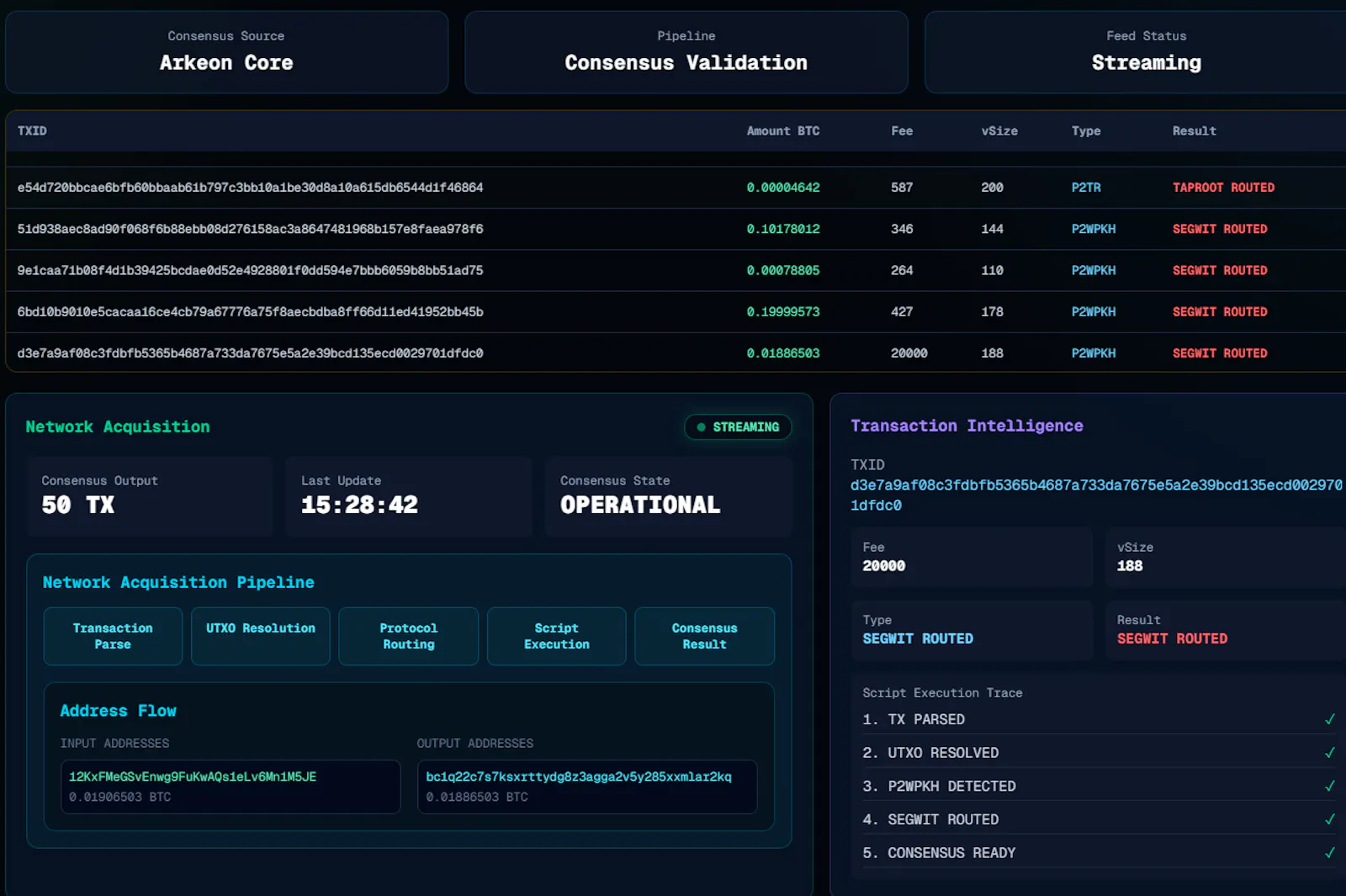Click the Type SEGWIT ROUTED detail card
This screenshot has height=896, width=1346.
pos(972,630)
